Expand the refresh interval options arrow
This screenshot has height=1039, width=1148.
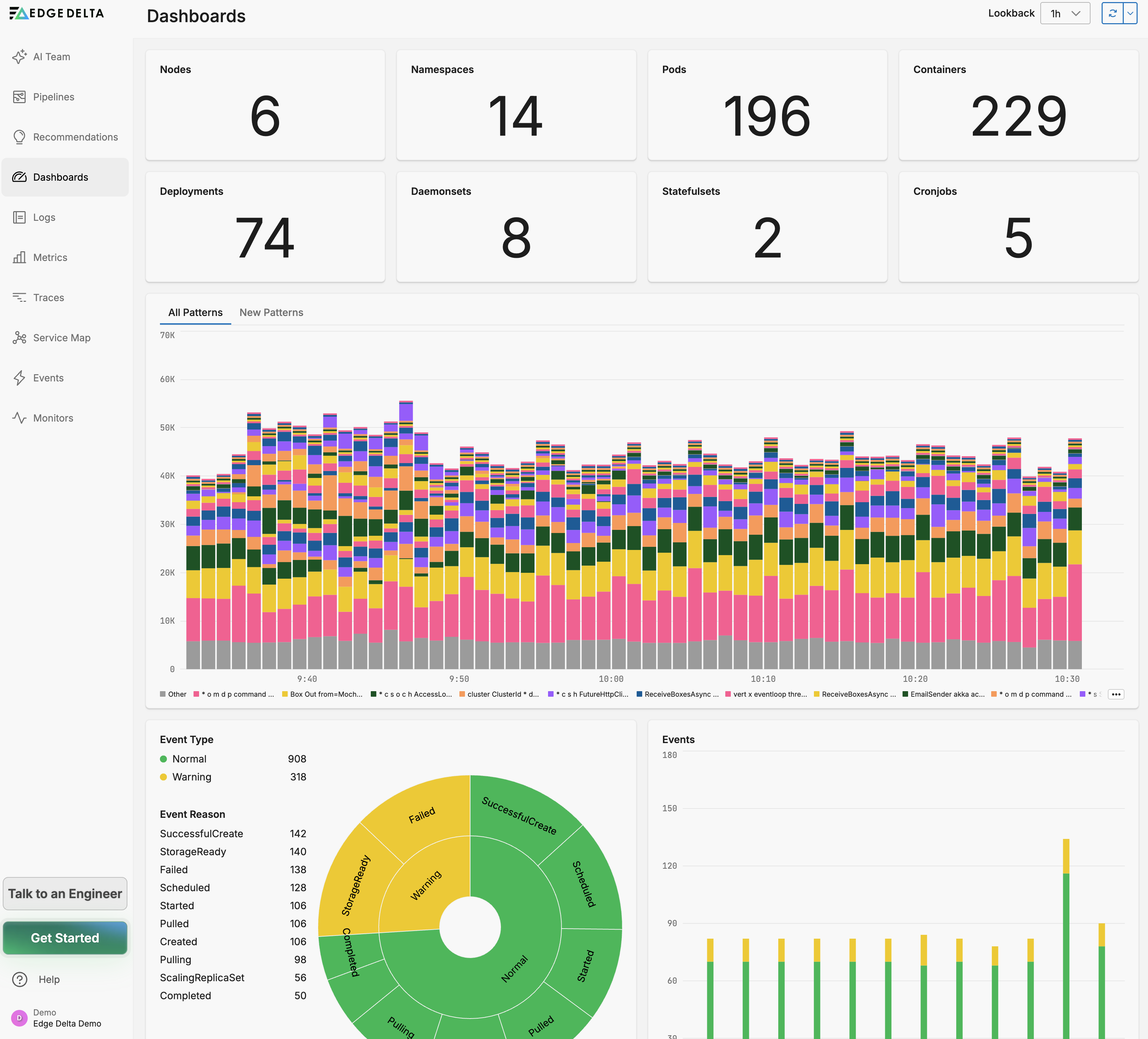1130,13
